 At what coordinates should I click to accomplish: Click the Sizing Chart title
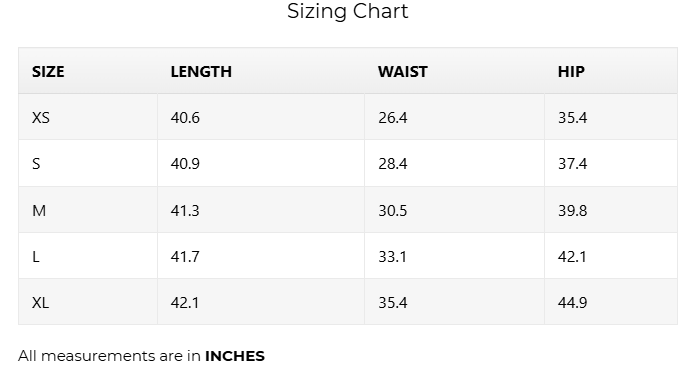(x=347, y=12)
